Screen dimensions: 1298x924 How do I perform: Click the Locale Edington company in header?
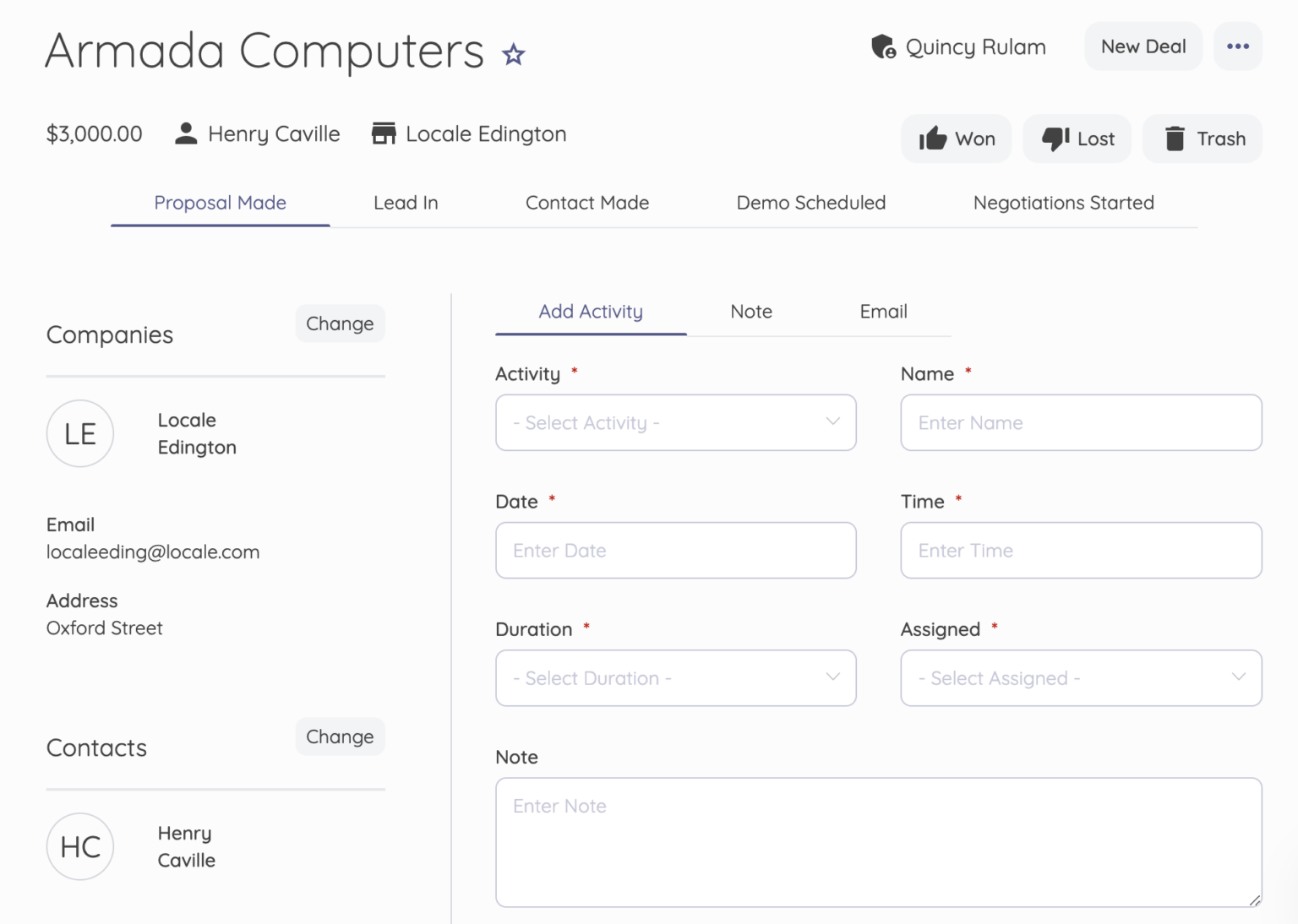(486, 134)
